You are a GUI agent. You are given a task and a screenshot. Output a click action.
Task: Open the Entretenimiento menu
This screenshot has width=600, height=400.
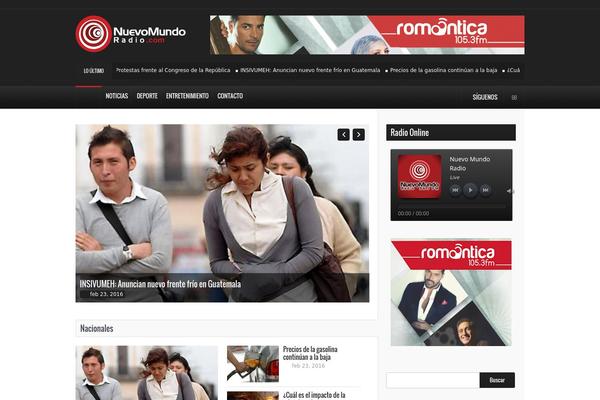187,96
